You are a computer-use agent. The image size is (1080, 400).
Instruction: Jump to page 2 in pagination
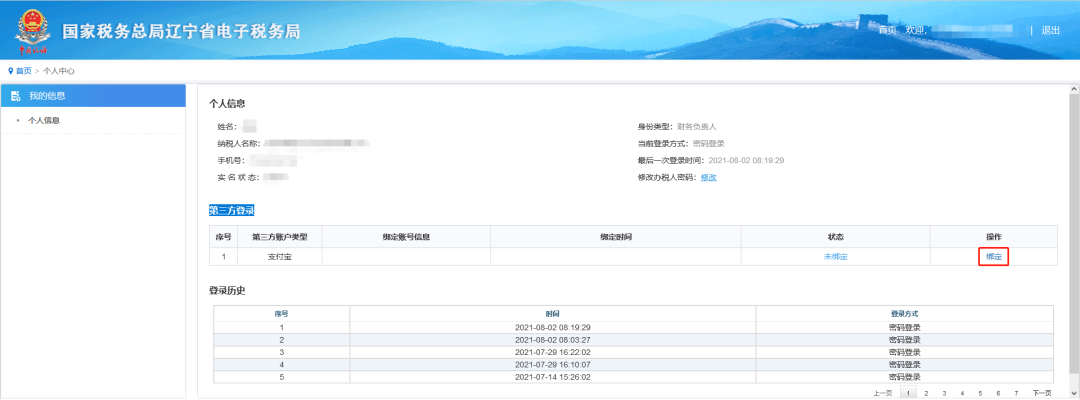point(926,393)
